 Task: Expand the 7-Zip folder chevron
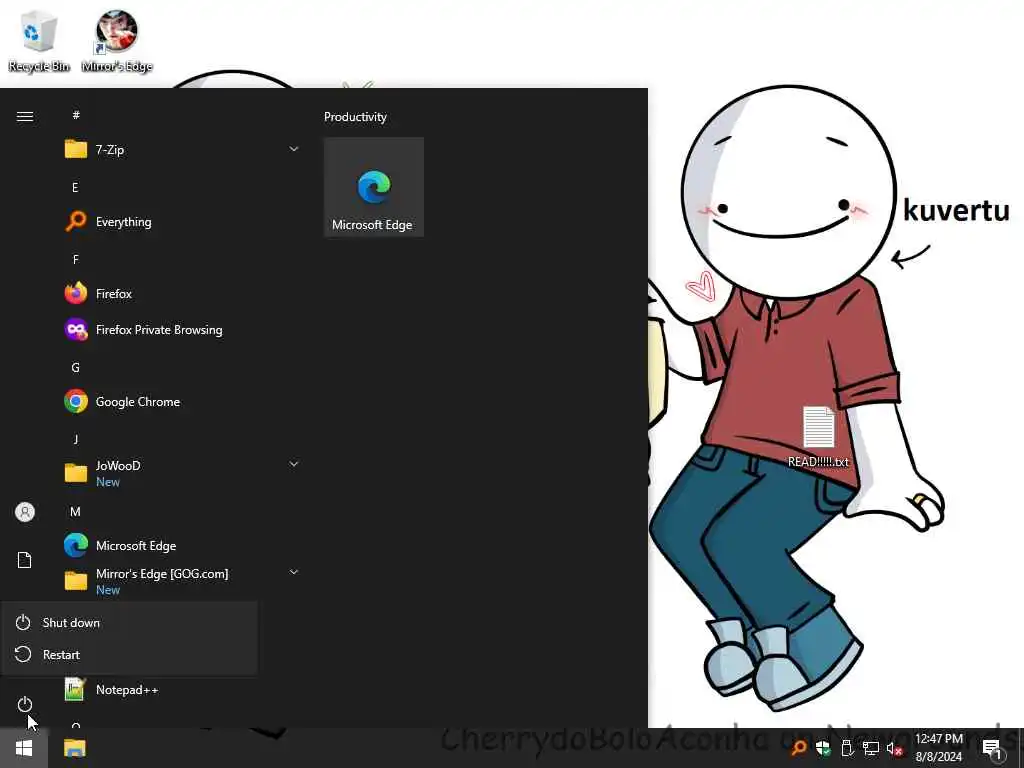click(294, 149)
